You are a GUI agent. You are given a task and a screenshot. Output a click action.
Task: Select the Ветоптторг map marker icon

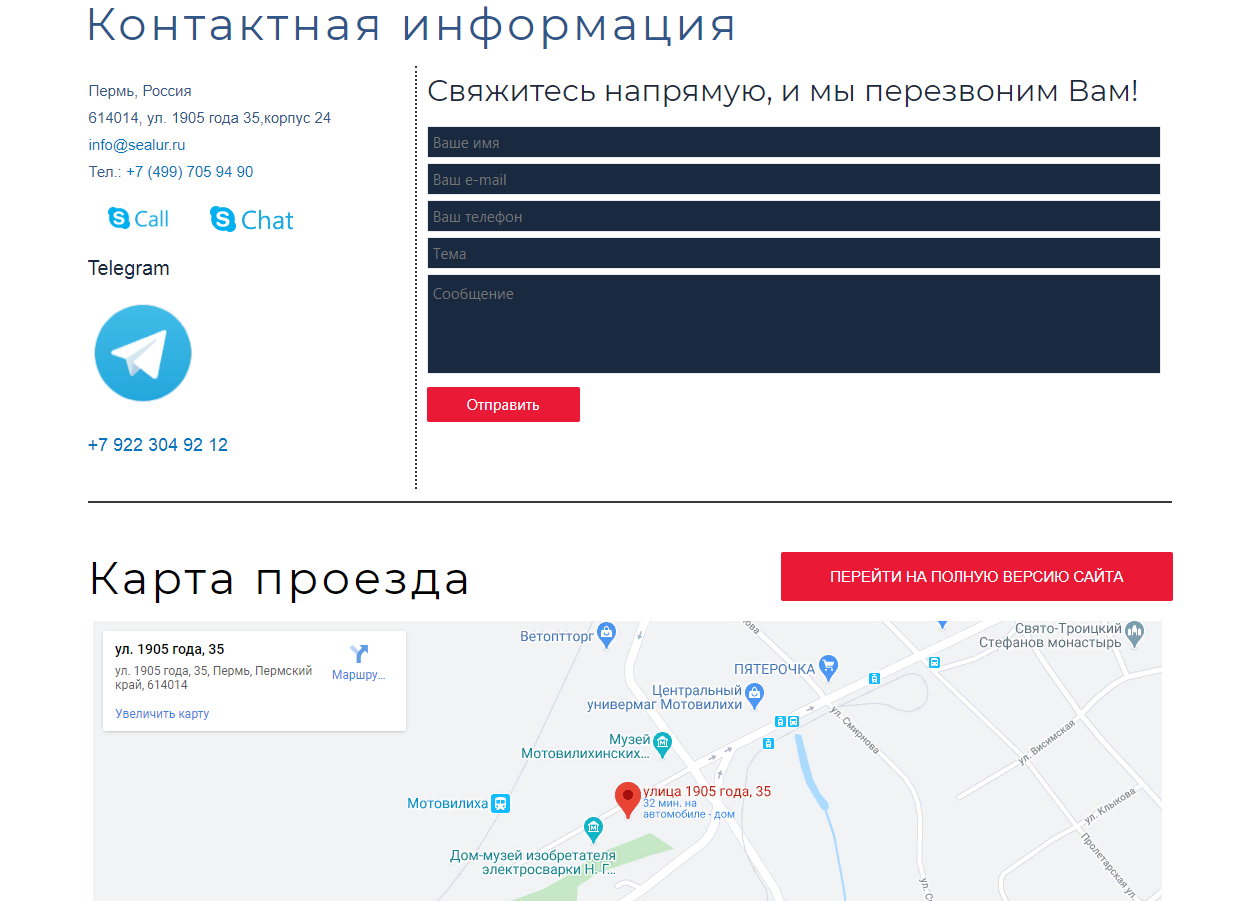(608, 635)
